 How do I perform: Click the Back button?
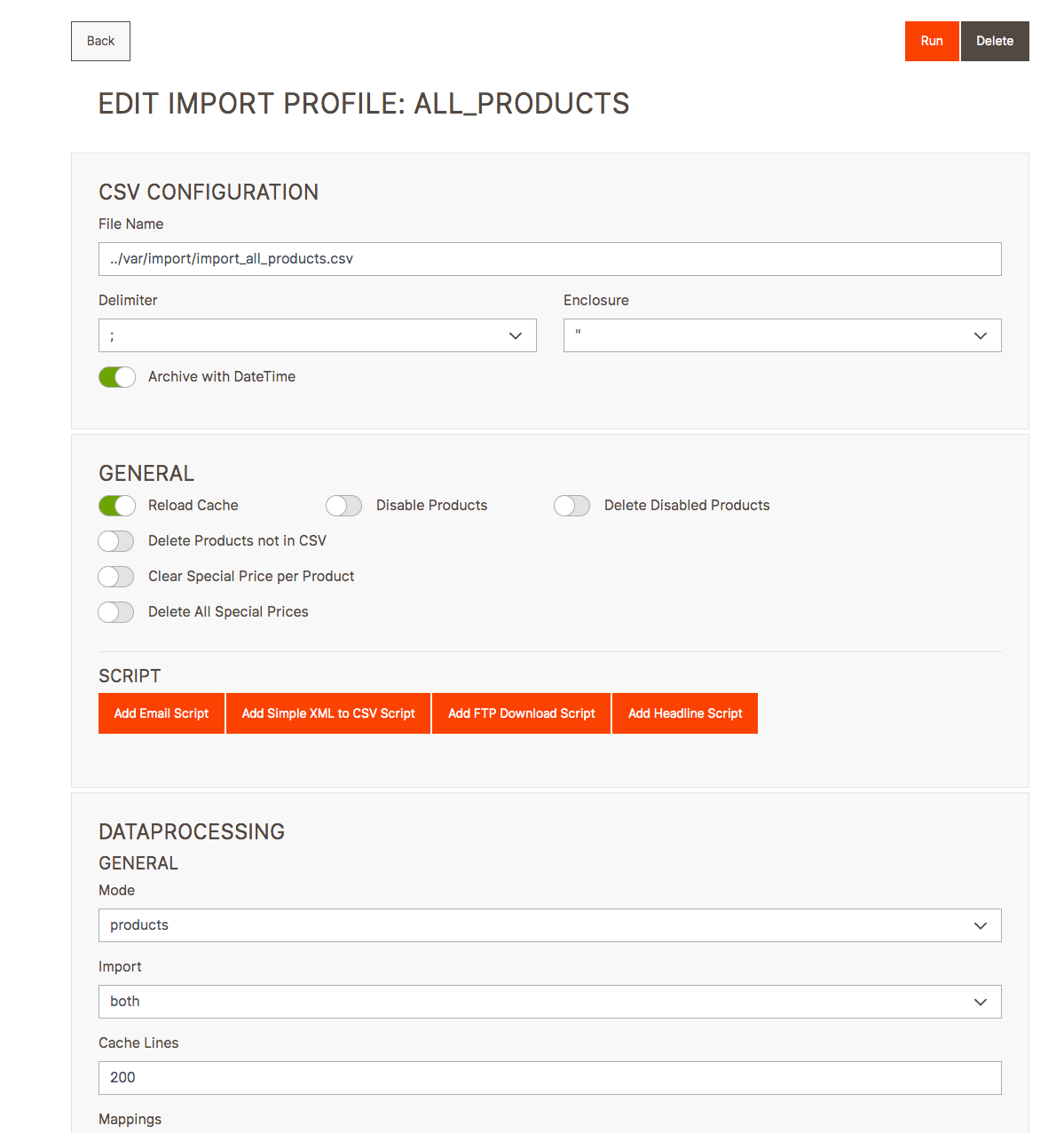click(100, 41)
